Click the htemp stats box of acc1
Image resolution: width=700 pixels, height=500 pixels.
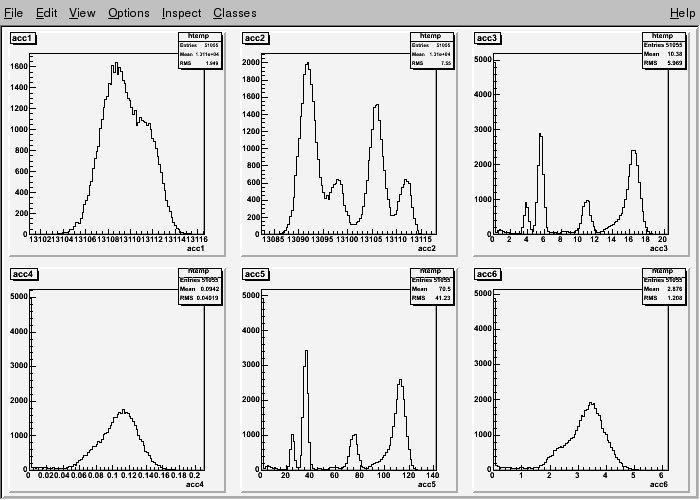coord(200,50)
